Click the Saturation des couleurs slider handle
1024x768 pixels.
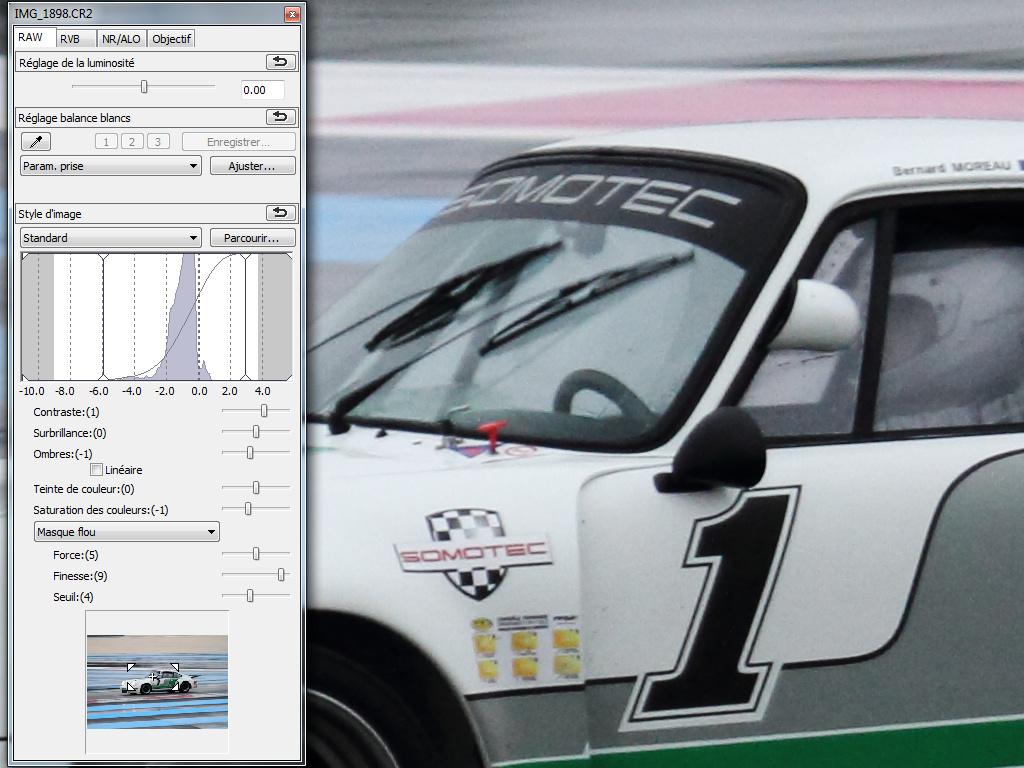pos(248,509)
